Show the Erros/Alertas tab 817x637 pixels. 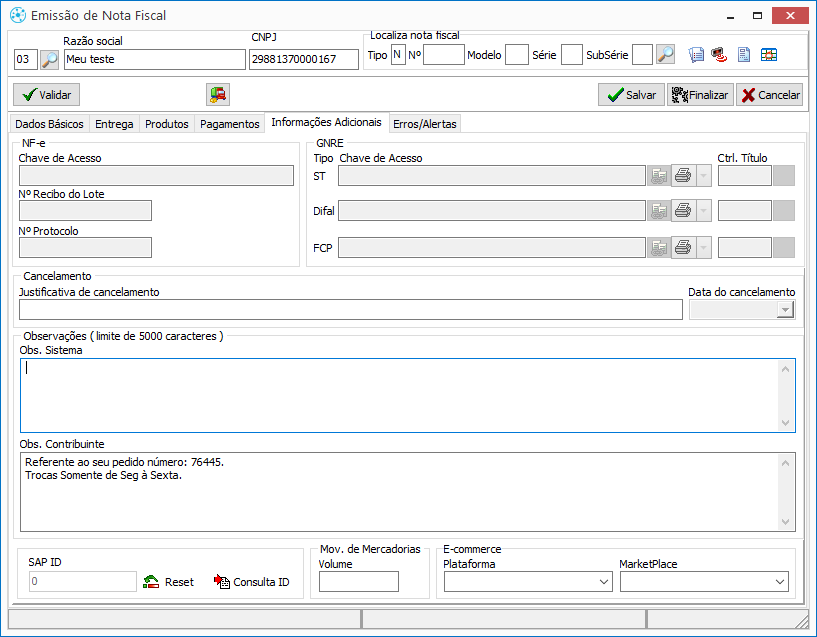tap(425, 124)
